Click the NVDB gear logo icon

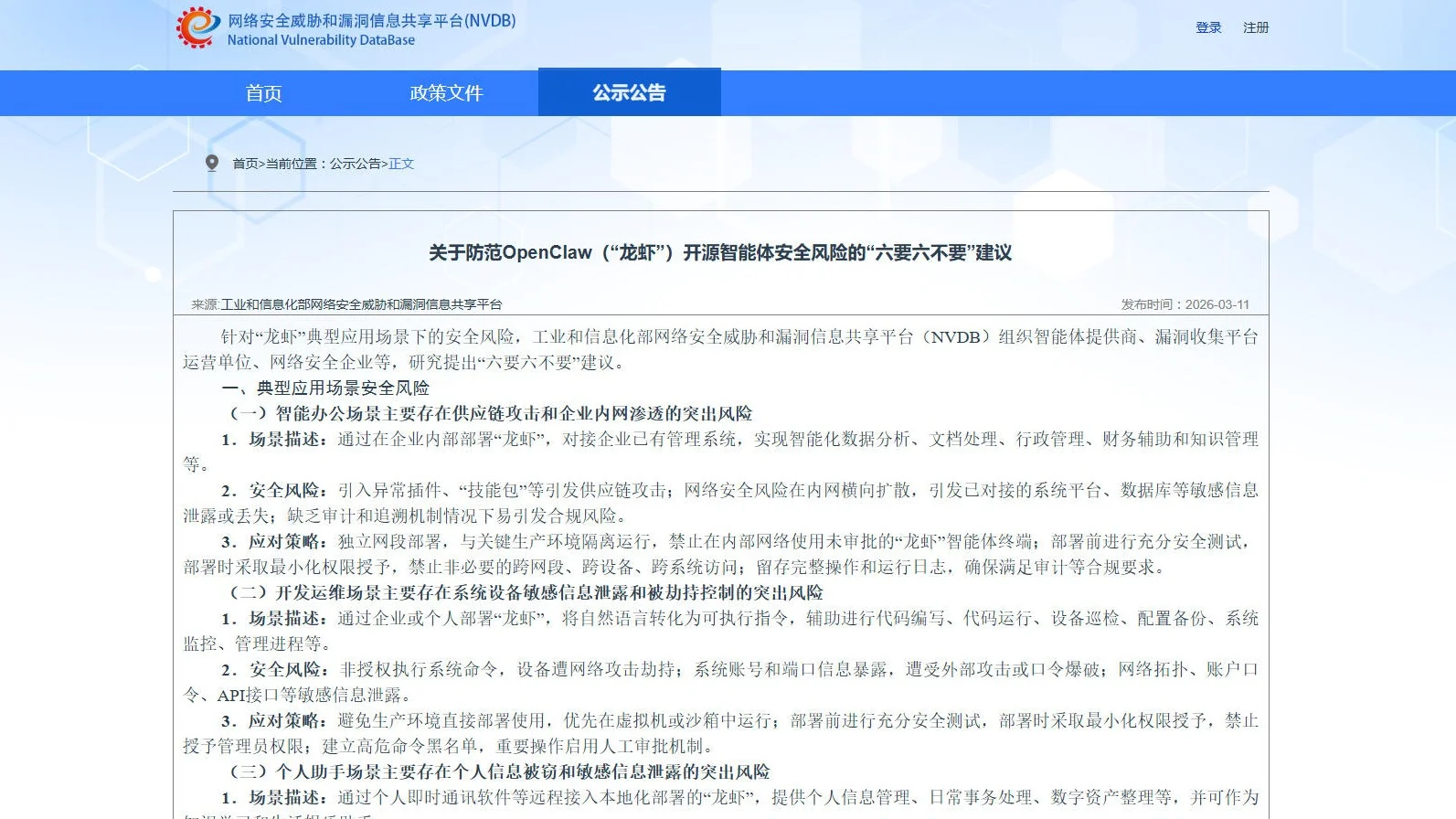pyautogui.click(x=198, y=27)
